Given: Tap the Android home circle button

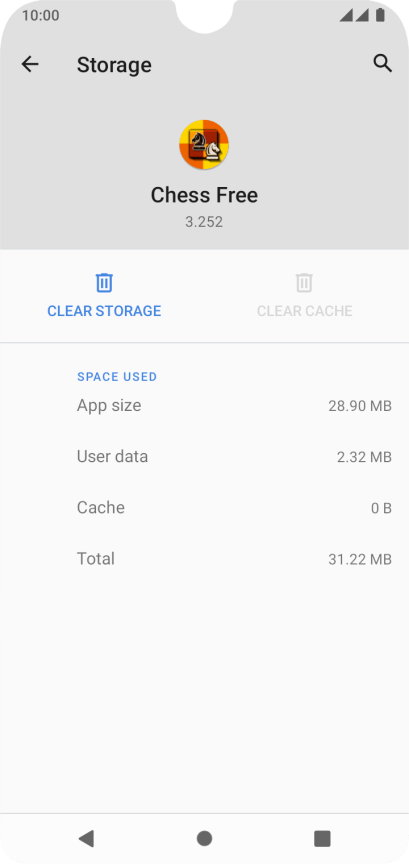Looking at the screenshot, I should pyautogui.click(x=204, y=839).
